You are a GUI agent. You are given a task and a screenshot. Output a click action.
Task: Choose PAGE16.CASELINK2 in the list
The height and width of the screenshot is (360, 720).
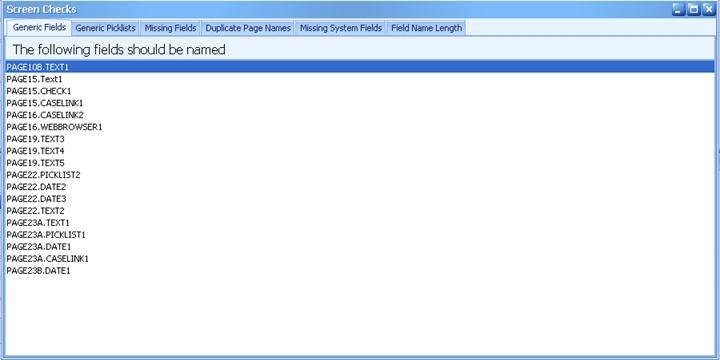coord(360,115)
